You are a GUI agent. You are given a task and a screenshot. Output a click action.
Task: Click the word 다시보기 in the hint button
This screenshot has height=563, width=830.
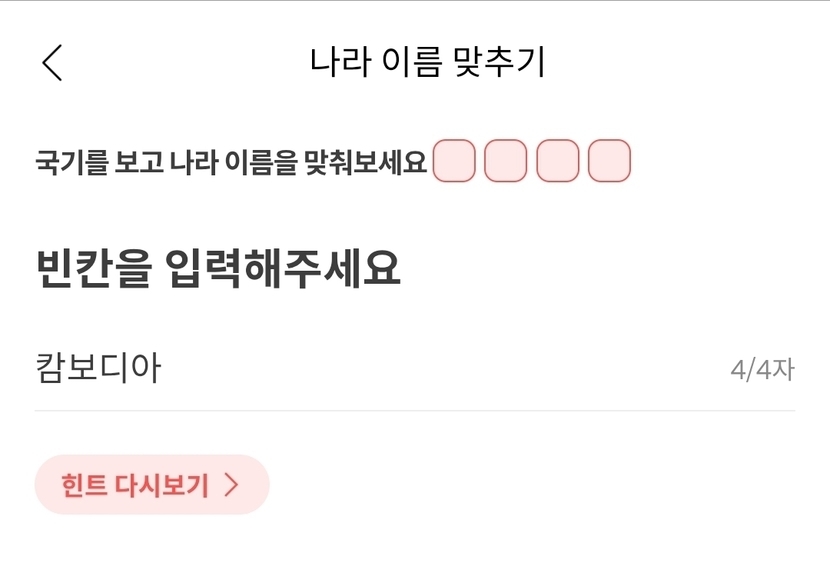pyautogui.click(x=161, y=486)
